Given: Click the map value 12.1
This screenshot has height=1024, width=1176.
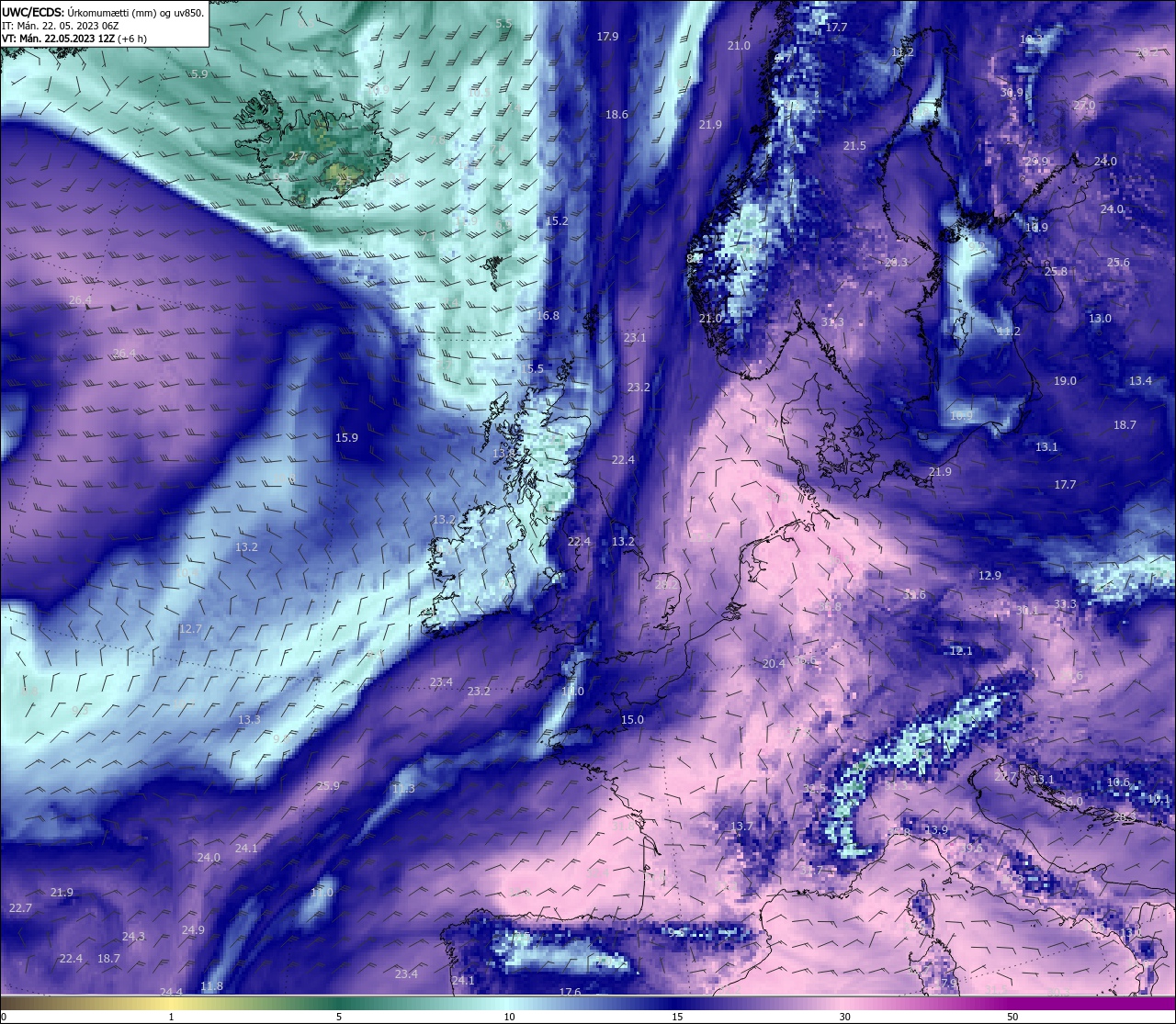Looking at the screenshot, I should (x=961, y=651).
